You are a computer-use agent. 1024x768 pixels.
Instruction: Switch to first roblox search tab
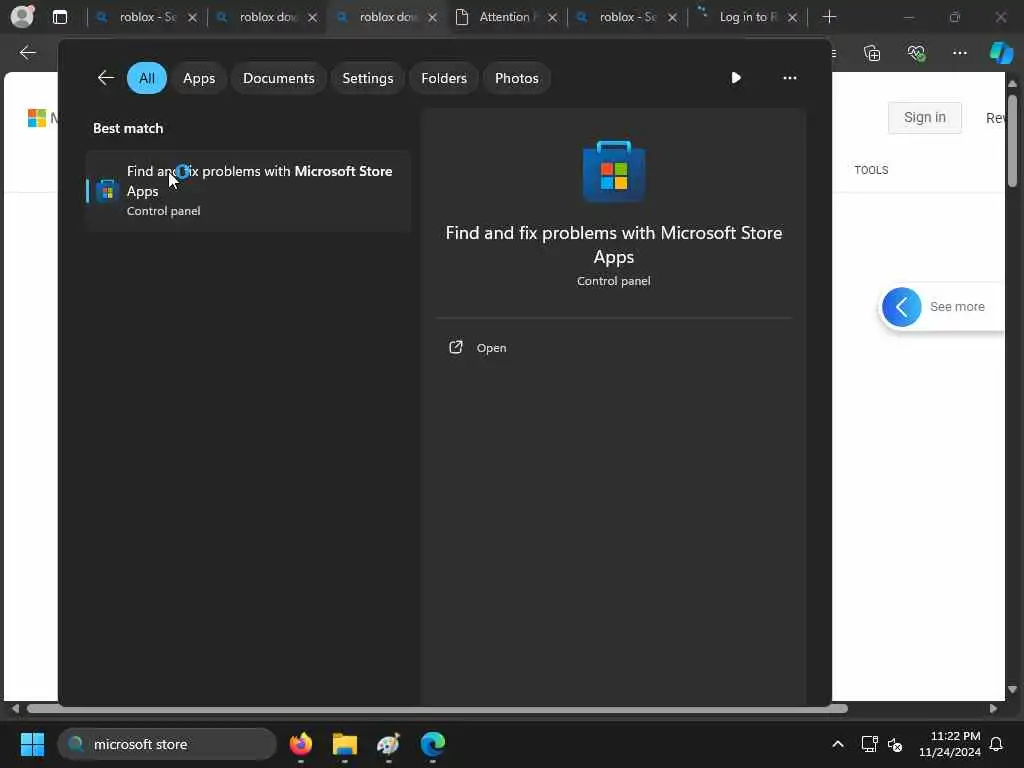[146, 17]
